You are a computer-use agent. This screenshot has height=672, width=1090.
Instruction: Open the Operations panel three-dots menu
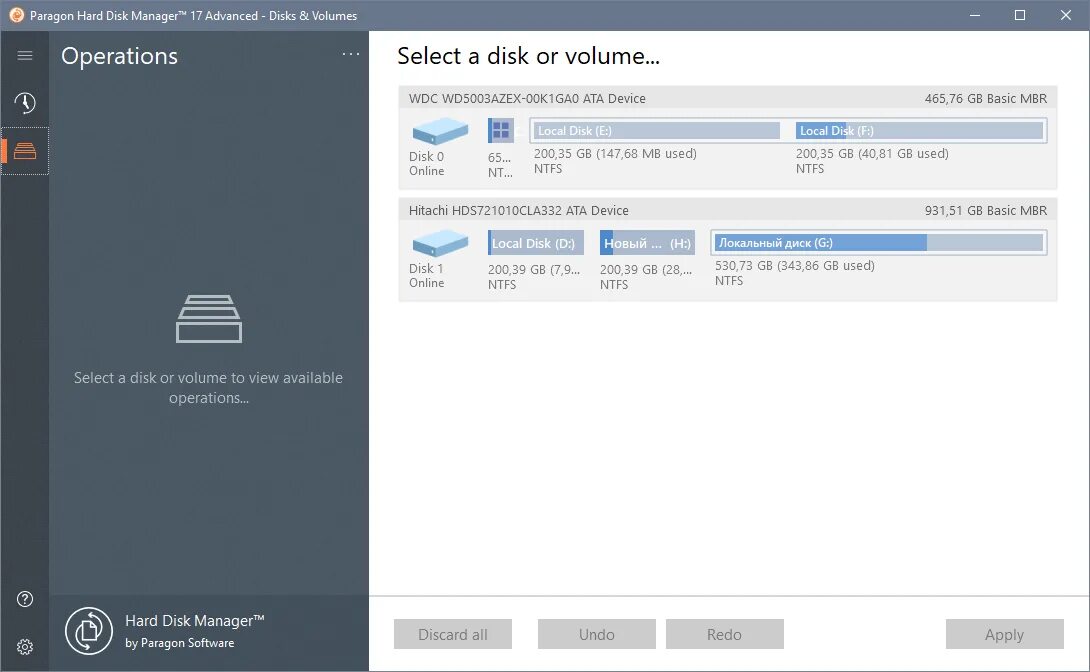click(x=351, y=54)
